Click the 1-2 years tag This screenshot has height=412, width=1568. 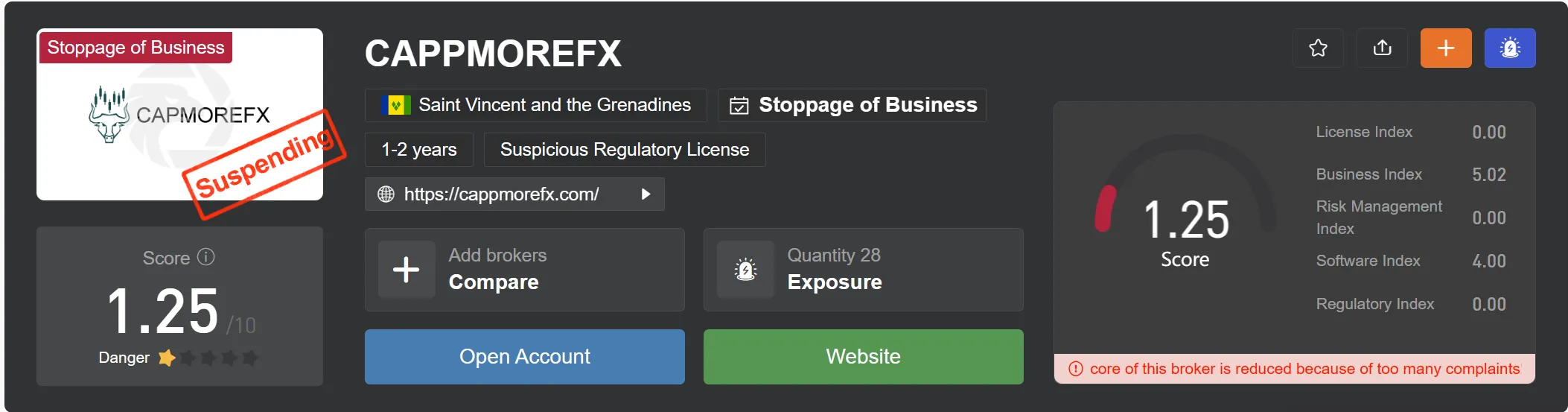tap(419, 150)
